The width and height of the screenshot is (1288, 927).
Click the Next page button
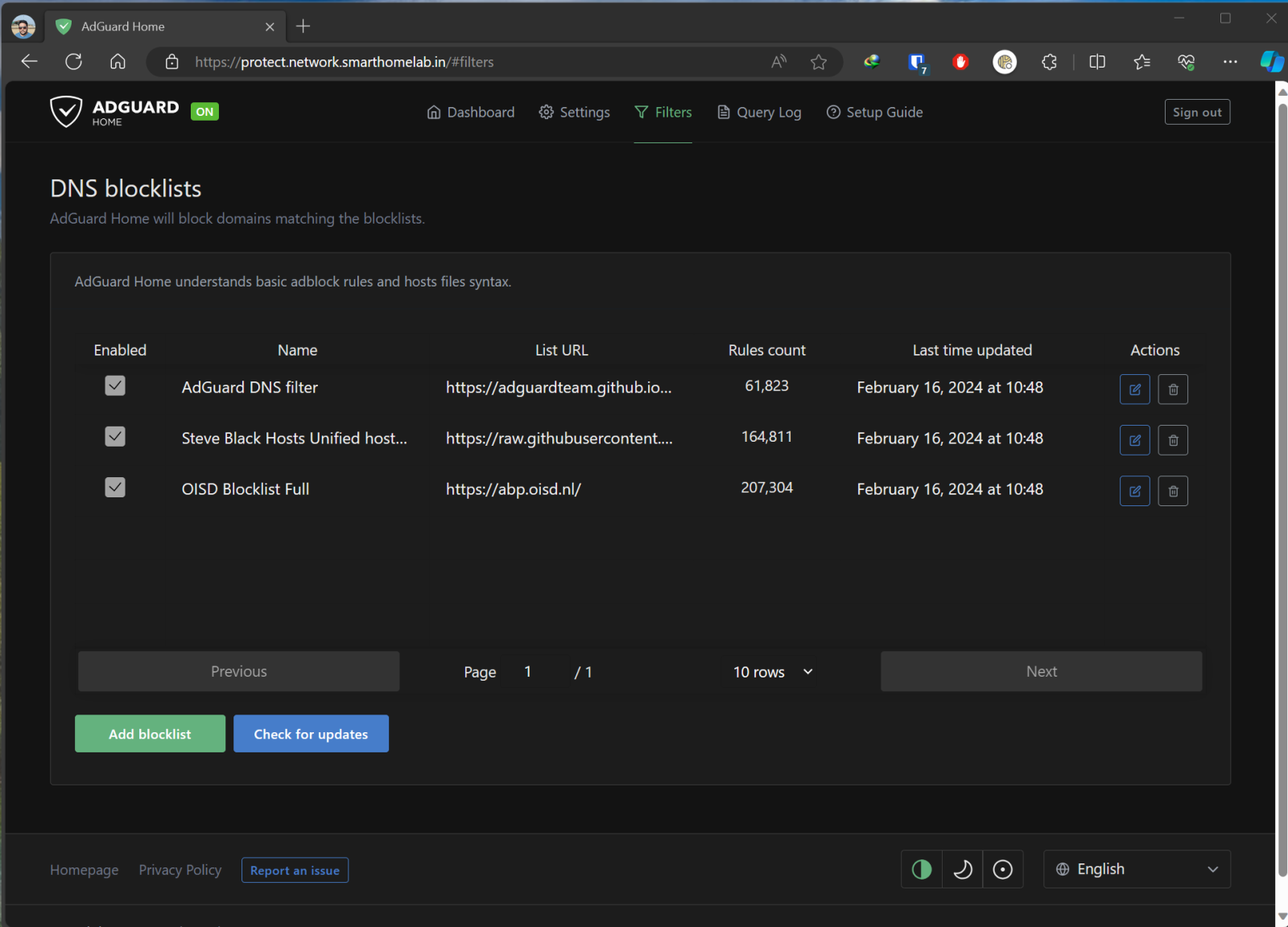[1042, 671]
